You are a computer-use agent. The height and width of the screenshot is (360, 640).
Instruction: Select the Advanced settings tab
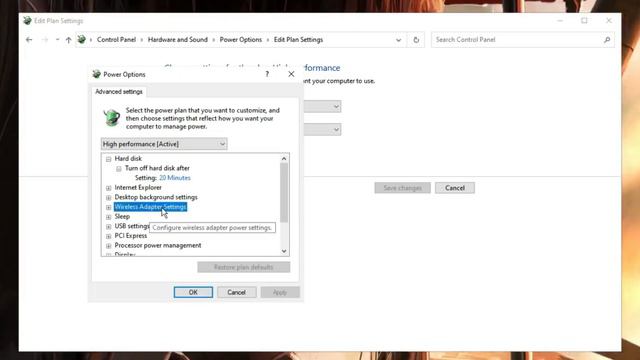tap(119, 91)
